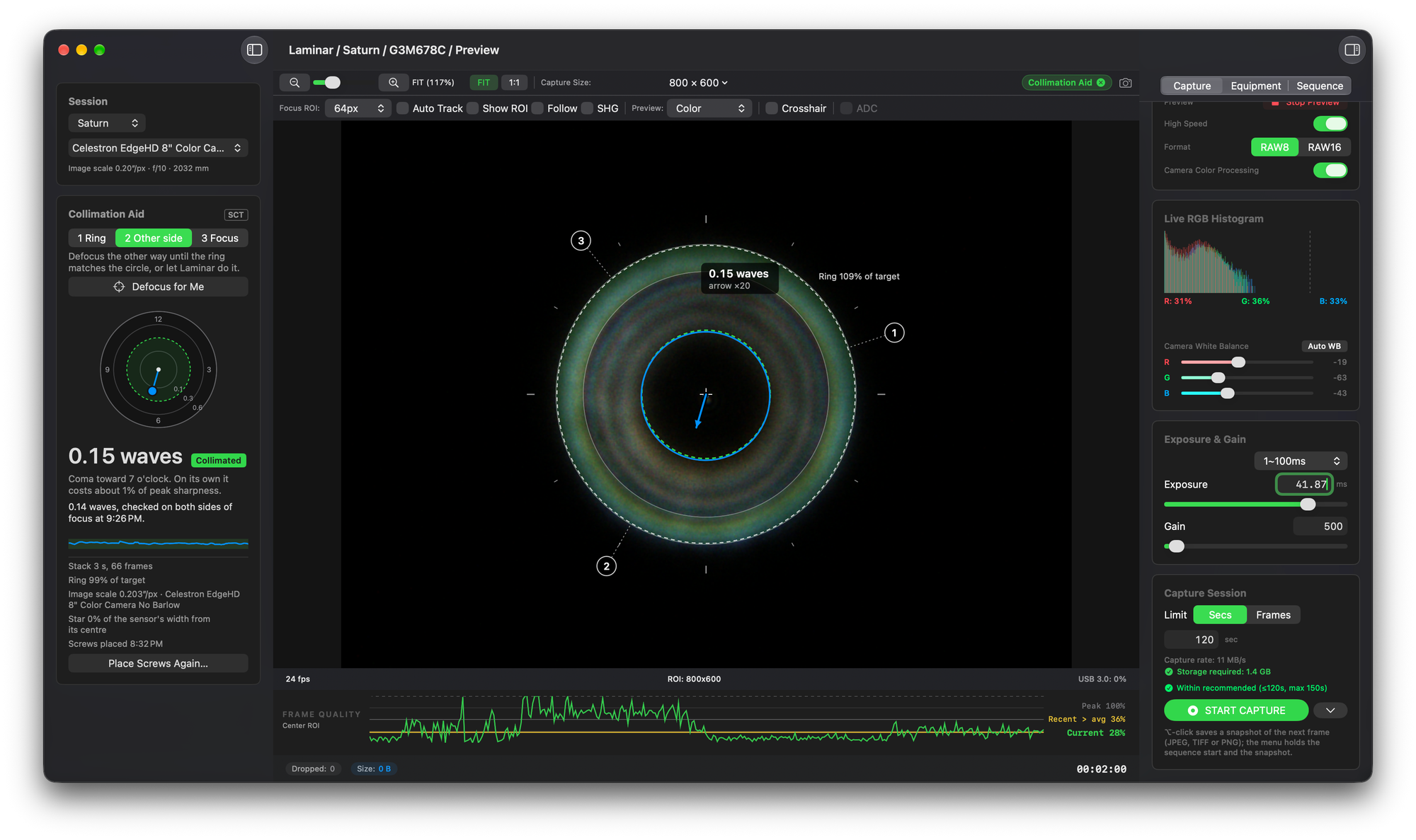Click the crosshair icon in Defocus for Me
Screen dimensions: 1416x840
click(x=119, y=287)
